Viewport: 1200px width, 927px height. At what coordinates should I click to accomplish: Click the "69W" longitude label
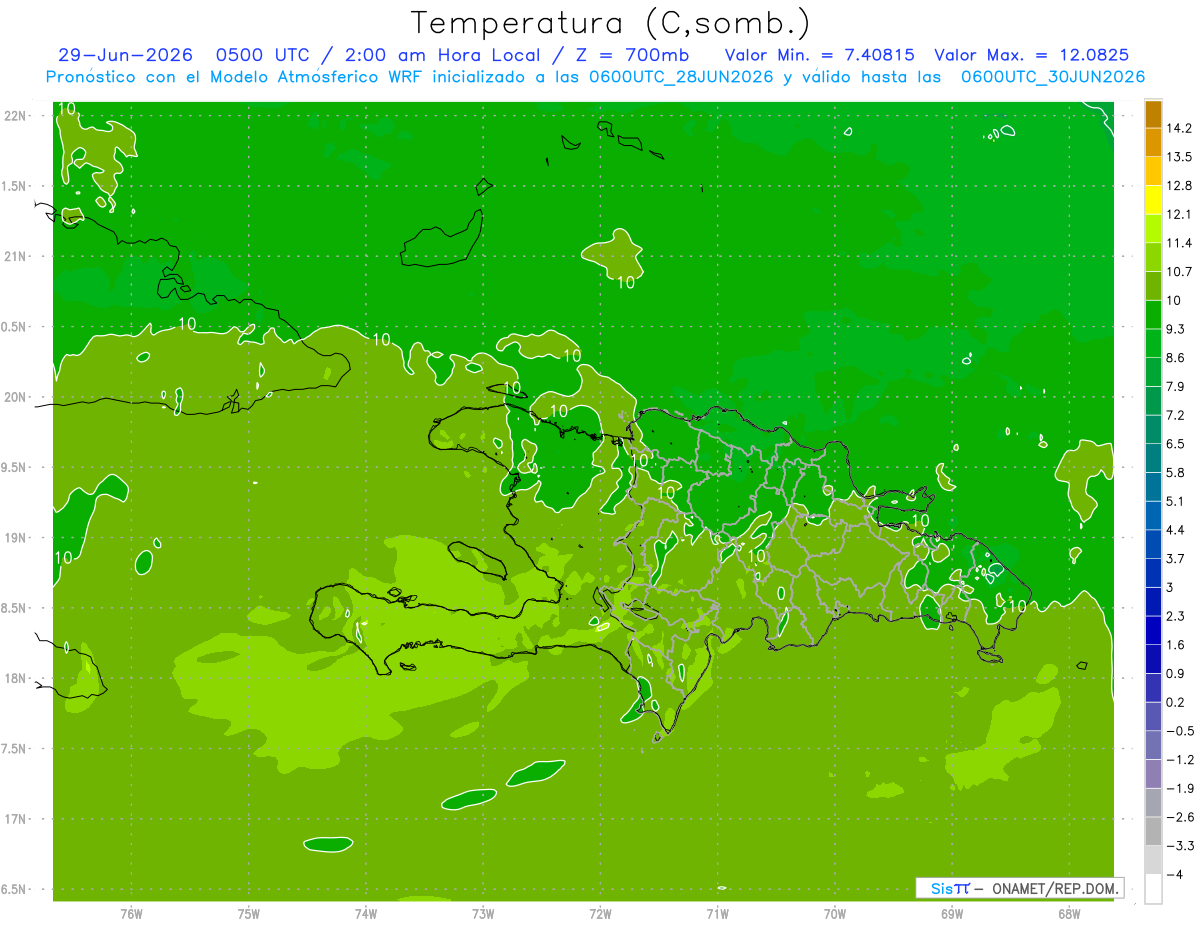[x=952, y=913]
